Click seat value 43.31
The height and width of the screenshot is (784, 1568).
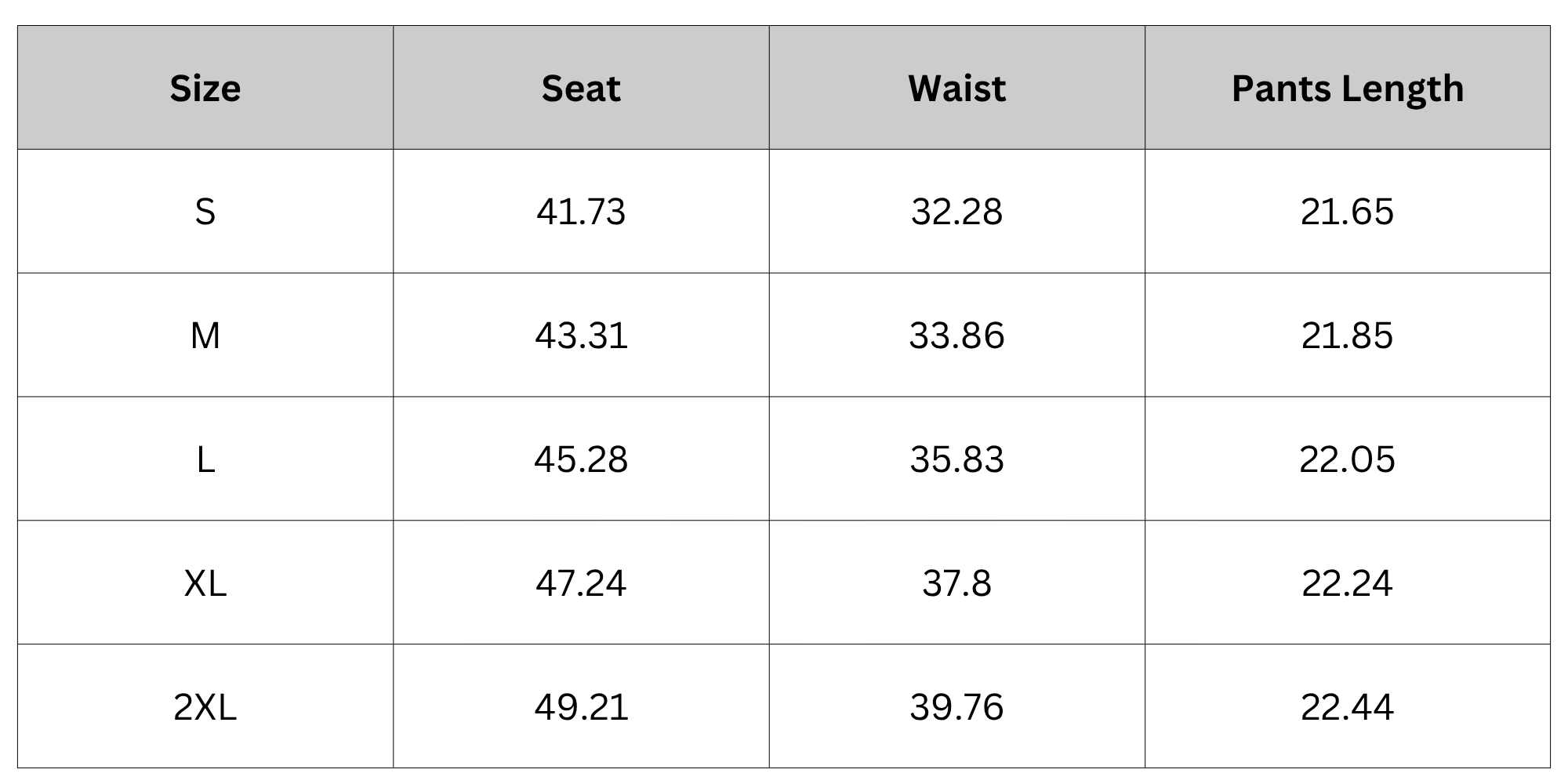pos(581,336)
